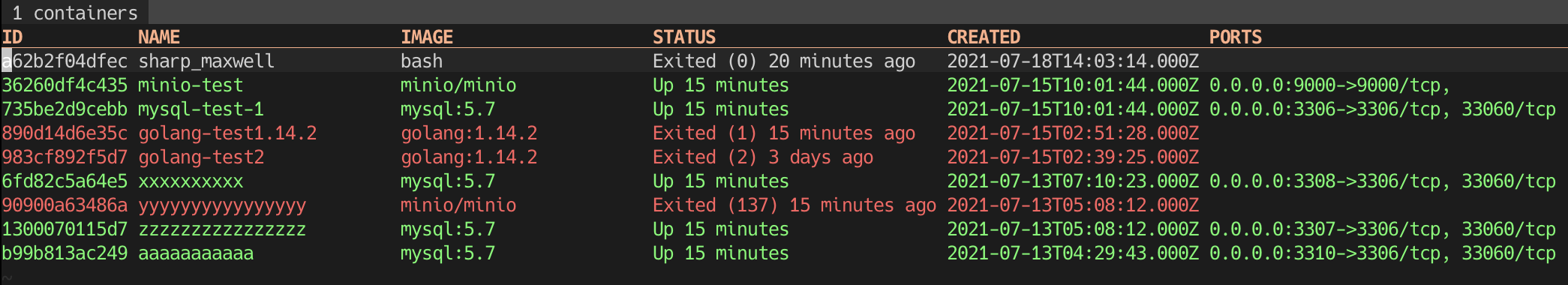Select the golang-test2 container row
The height and width of the screenshot is (285, 1568).
click(784, 157)
